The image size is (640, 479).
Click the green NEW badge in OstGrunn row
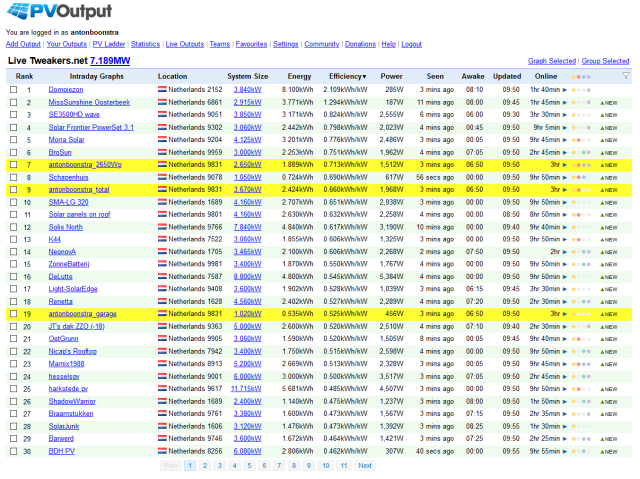609,339
